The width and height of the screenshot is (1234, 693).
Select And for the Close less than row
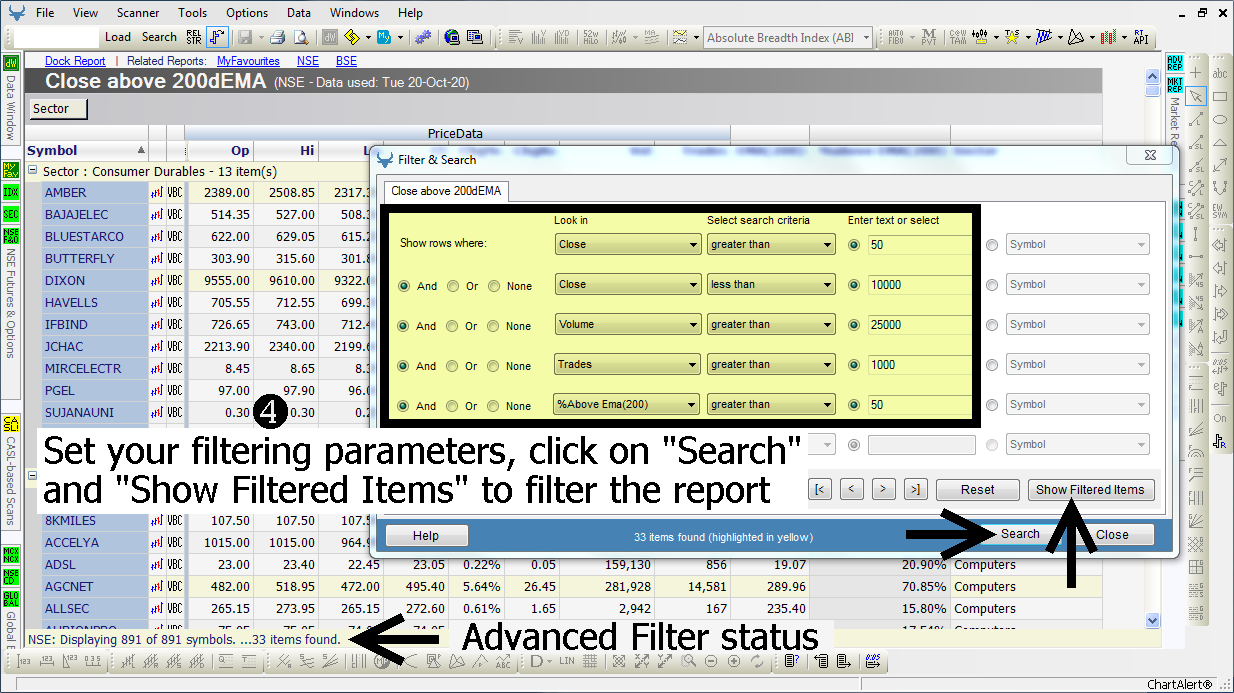point(405,286)
